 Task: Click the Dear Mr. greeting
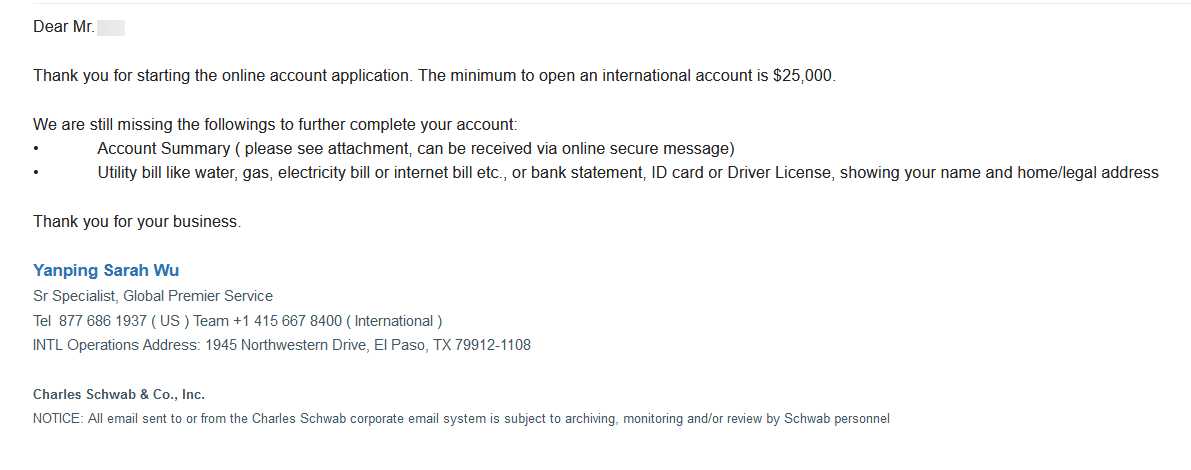point(64,27)
